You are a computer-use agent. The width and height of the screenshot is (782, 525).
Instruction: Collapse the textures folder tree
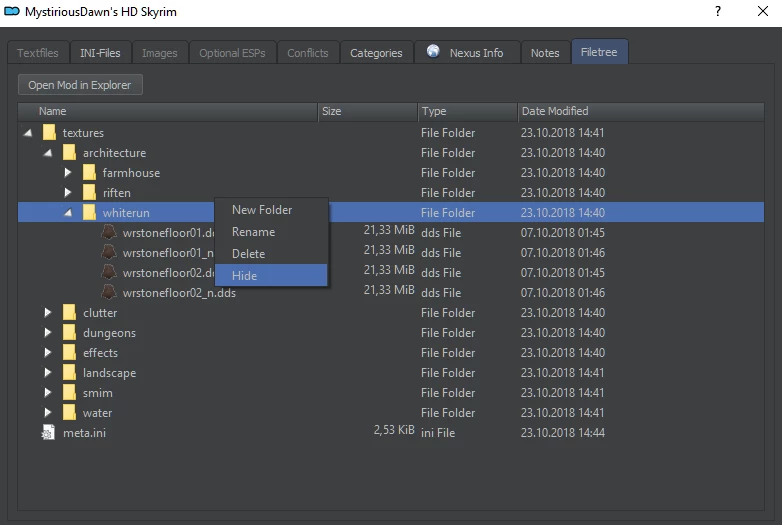pyautogui.click(x=28, y=133)
